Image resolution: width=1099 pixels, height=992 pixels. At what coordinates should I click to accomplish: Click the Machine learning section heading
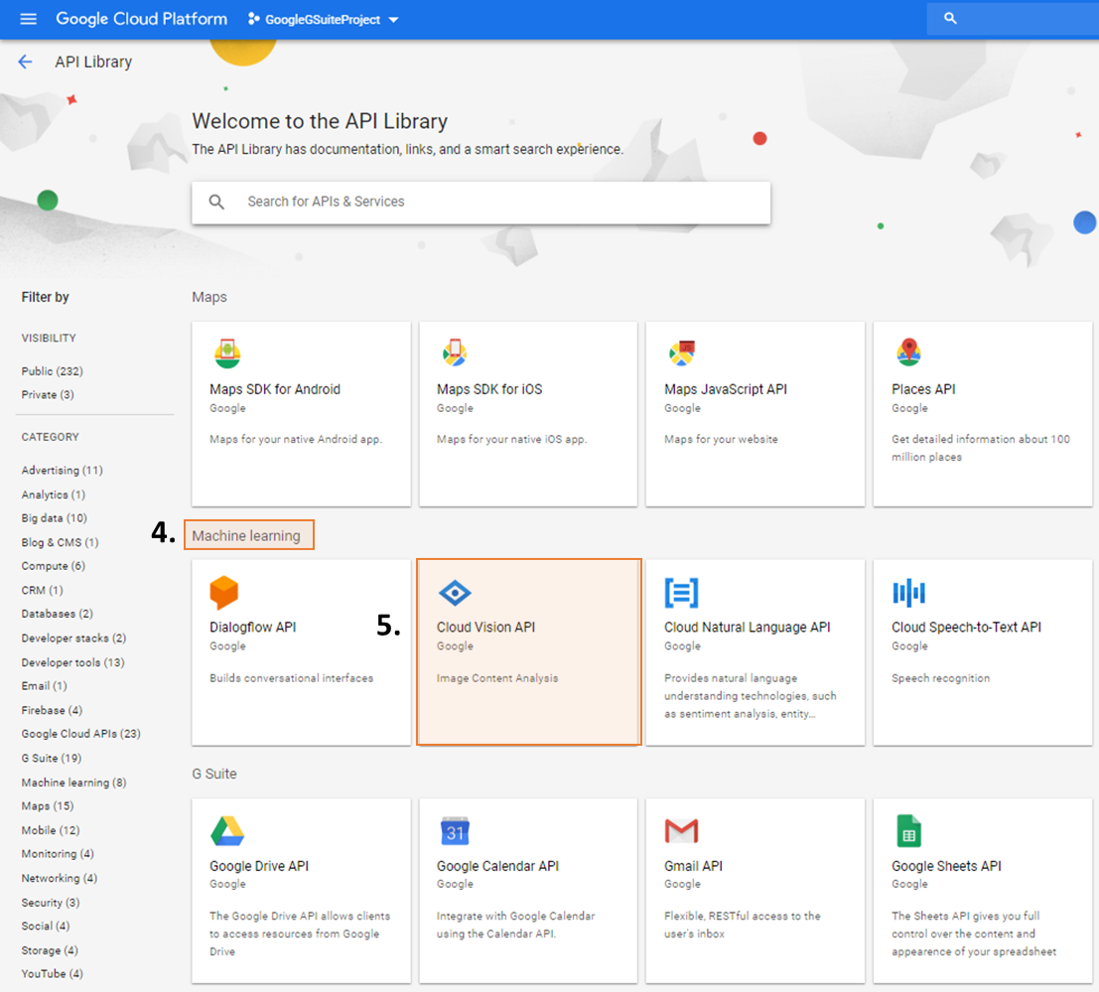click(246, 536)
